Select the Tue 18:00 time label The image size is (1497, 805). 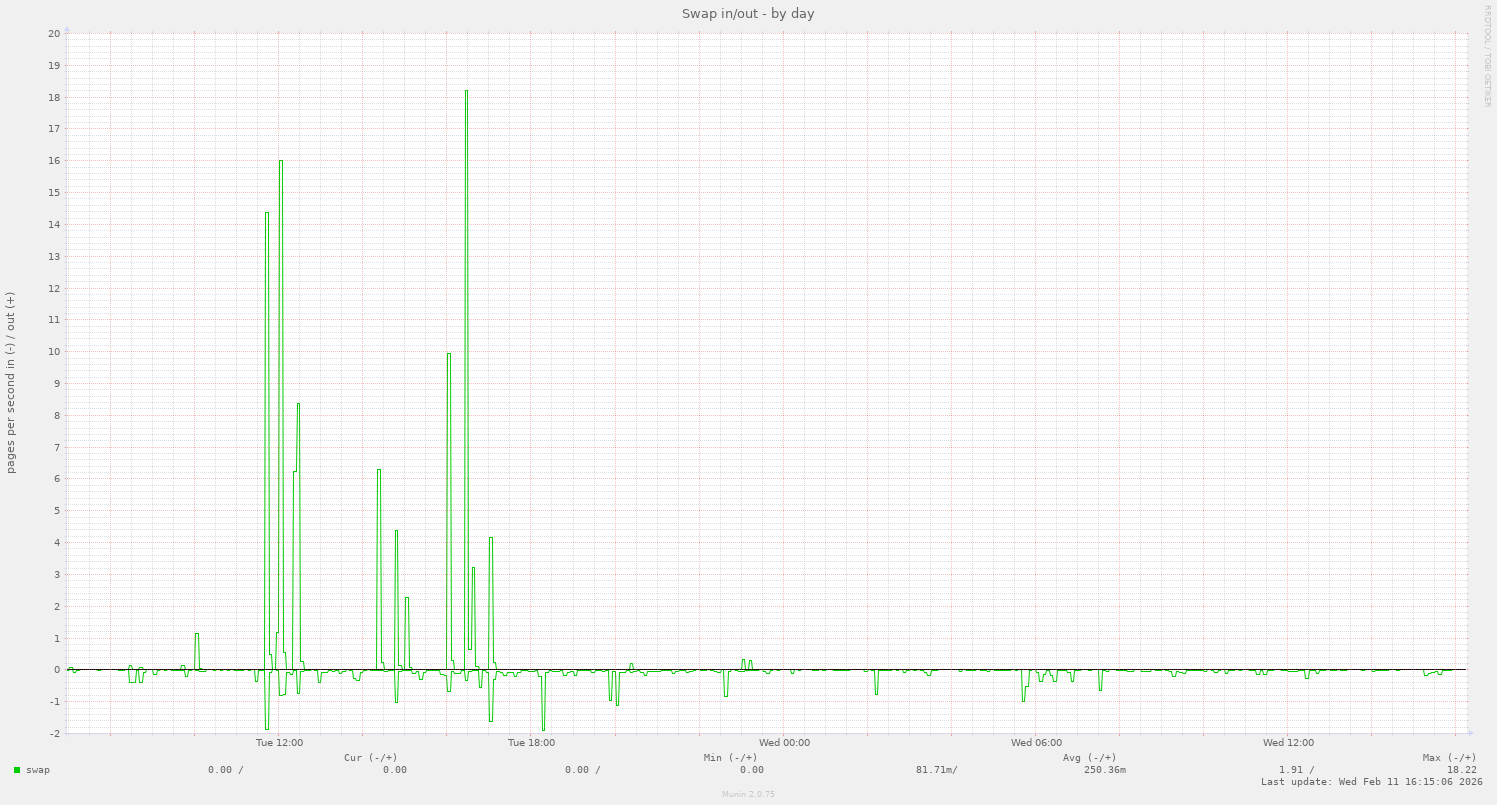pos(531,743)
